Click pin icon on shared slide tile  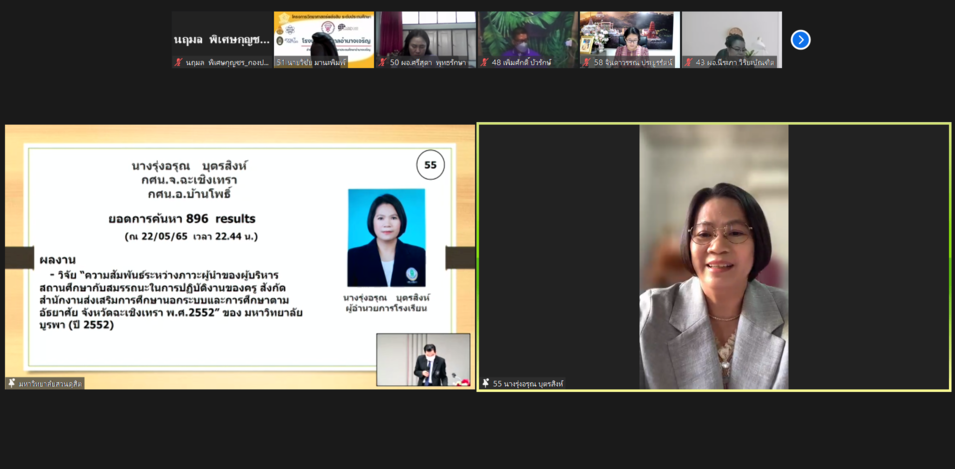tap(12, 383)
